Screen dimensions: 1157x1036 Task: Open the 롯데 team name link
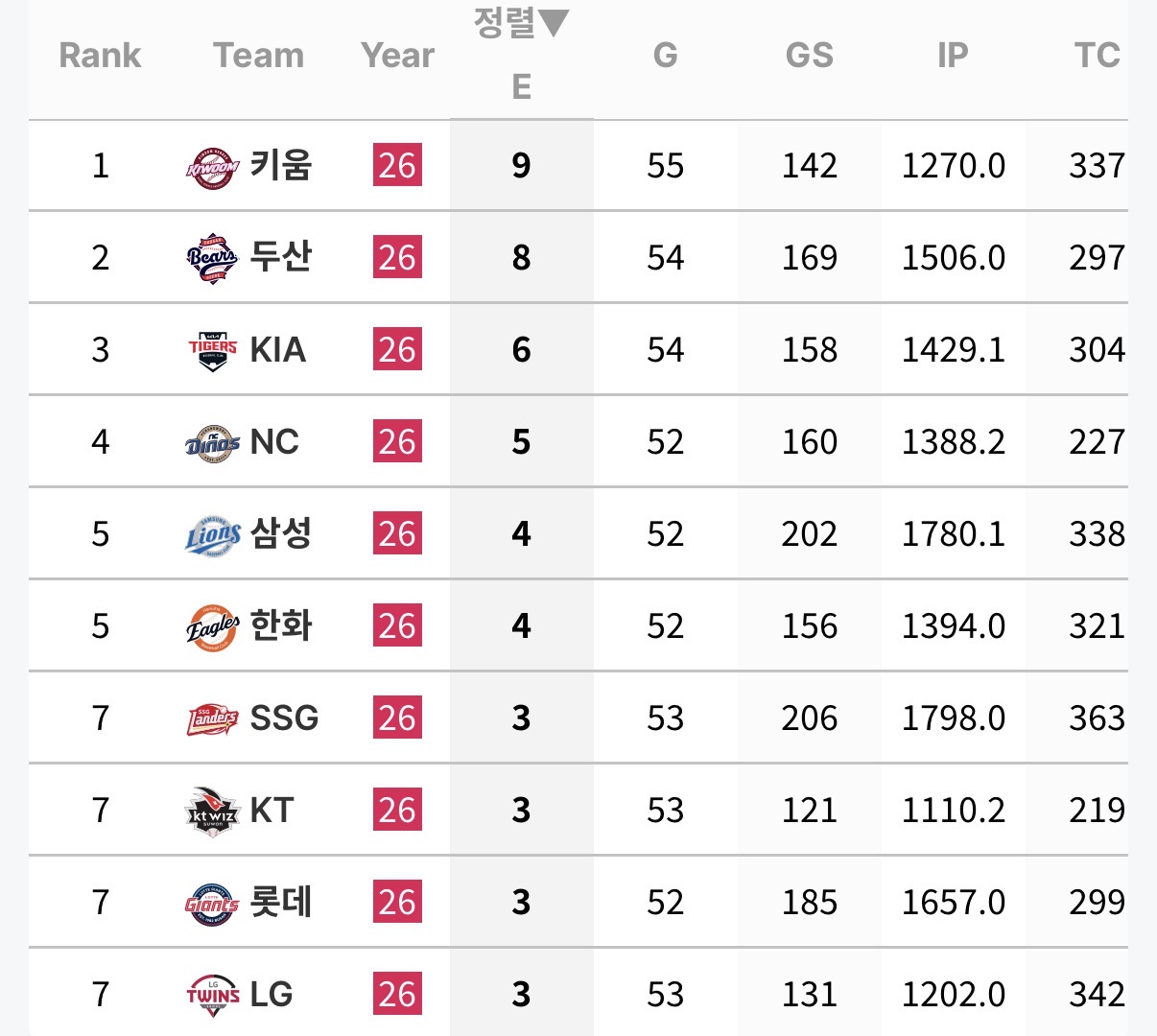[281, 902]
